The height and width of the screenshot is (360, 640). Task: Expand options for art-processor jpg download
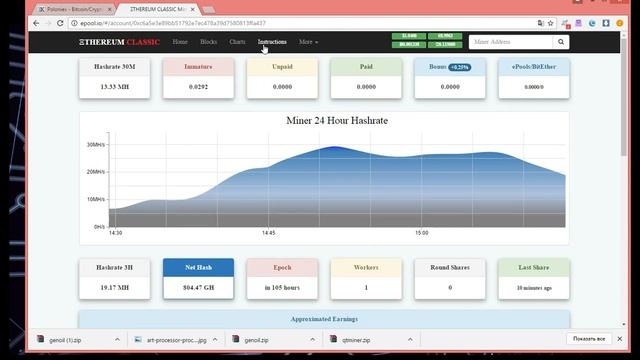click(215, 339)
